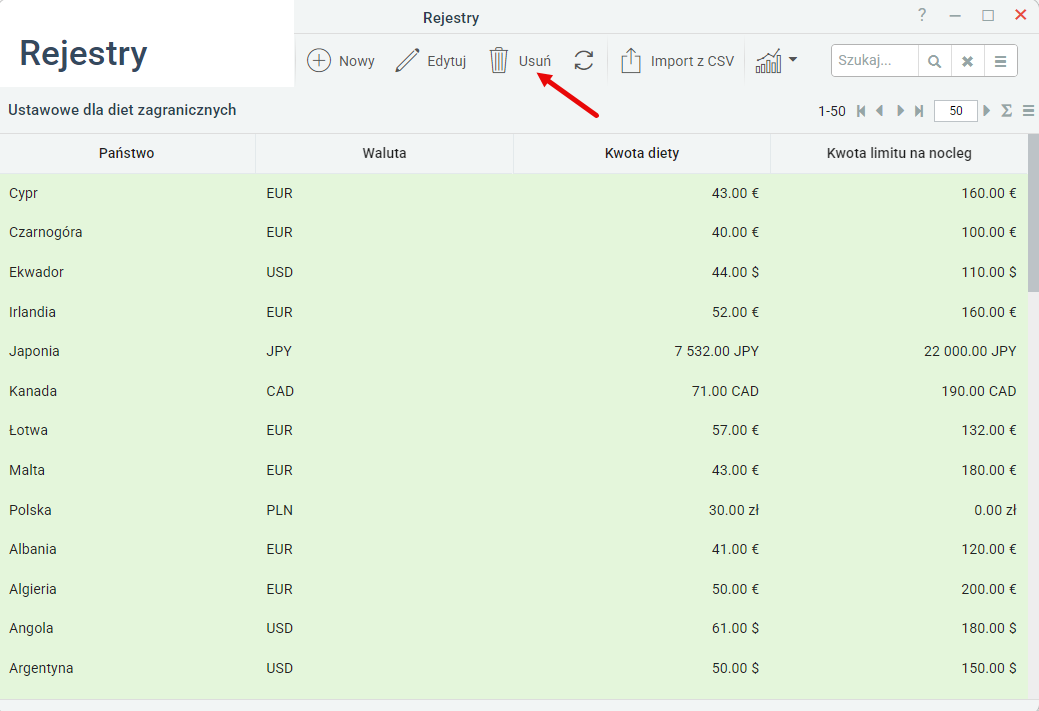This screenshot has height=711, width=1039.
Task: Go to the previous page
Action: coord(880,111)
